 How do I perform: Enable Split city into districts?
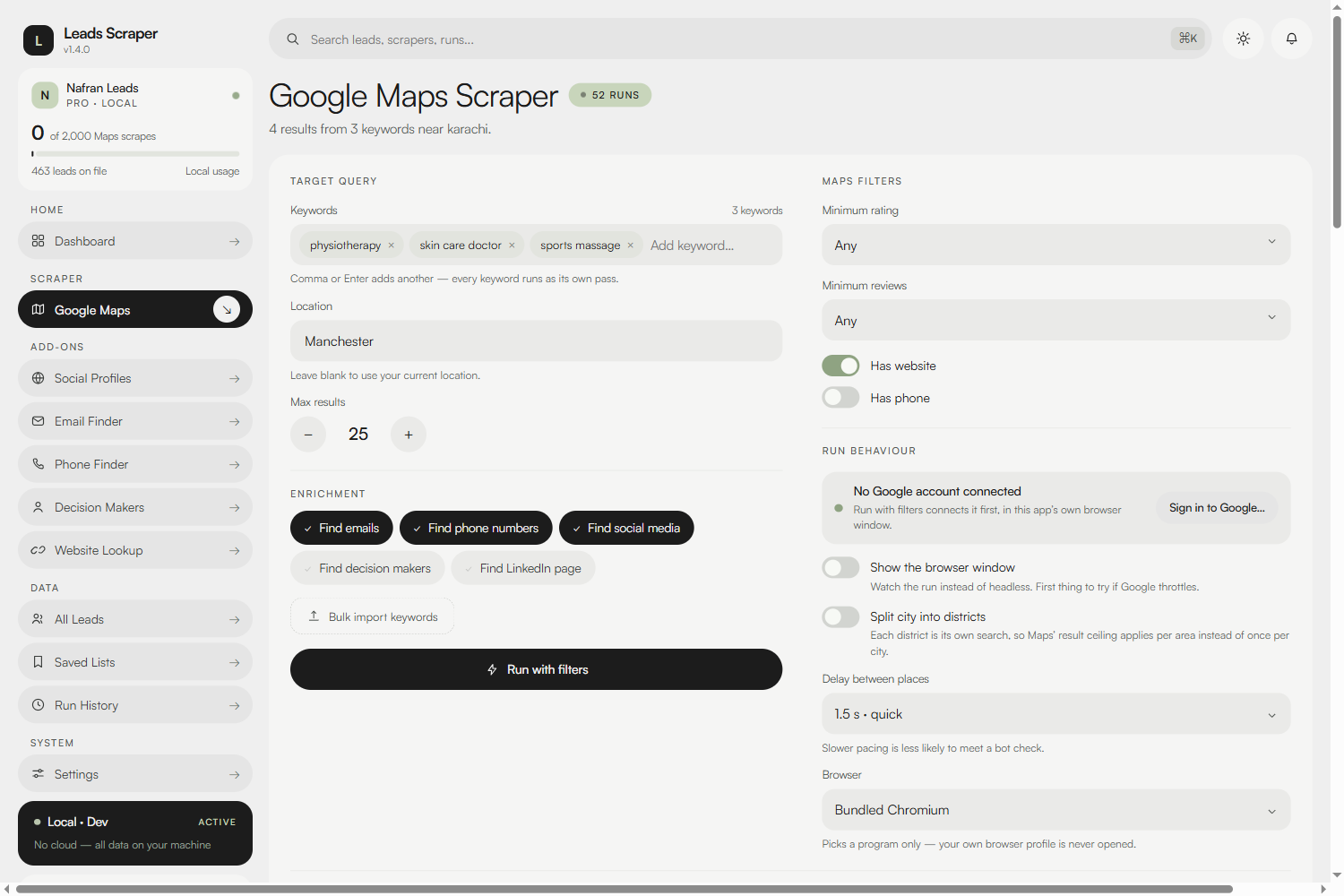click(840, 616)
